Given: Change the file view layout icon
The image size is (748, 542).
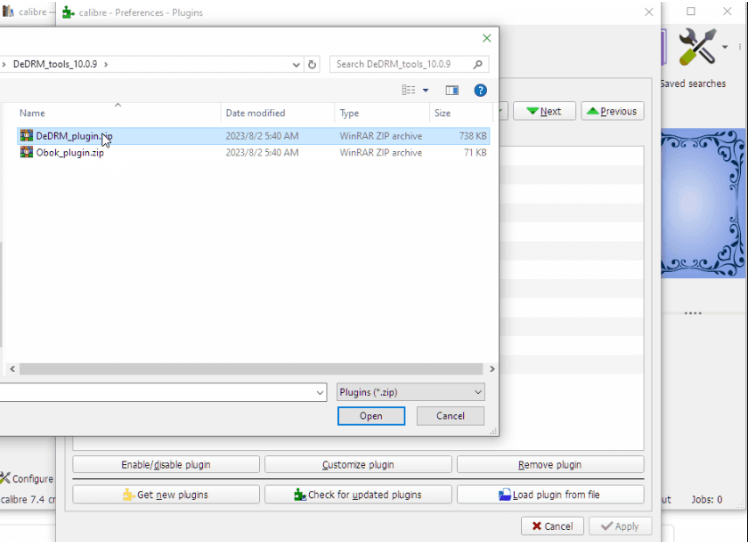Looking at the screenshot, I should [408, 90].
